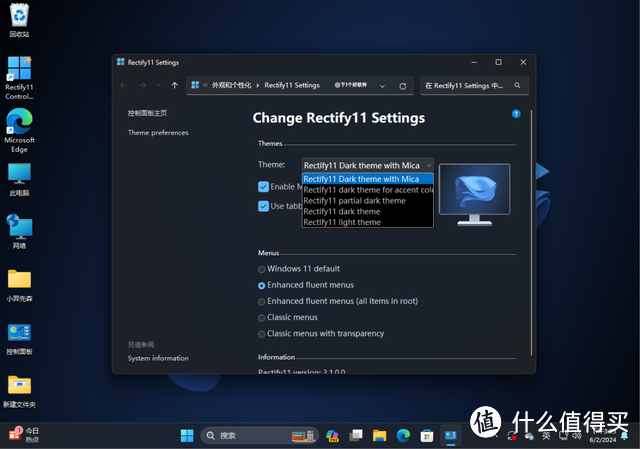
Task: Choose Rectify11 Dark theme with Mica in the list
Action: tap(367, 179)
